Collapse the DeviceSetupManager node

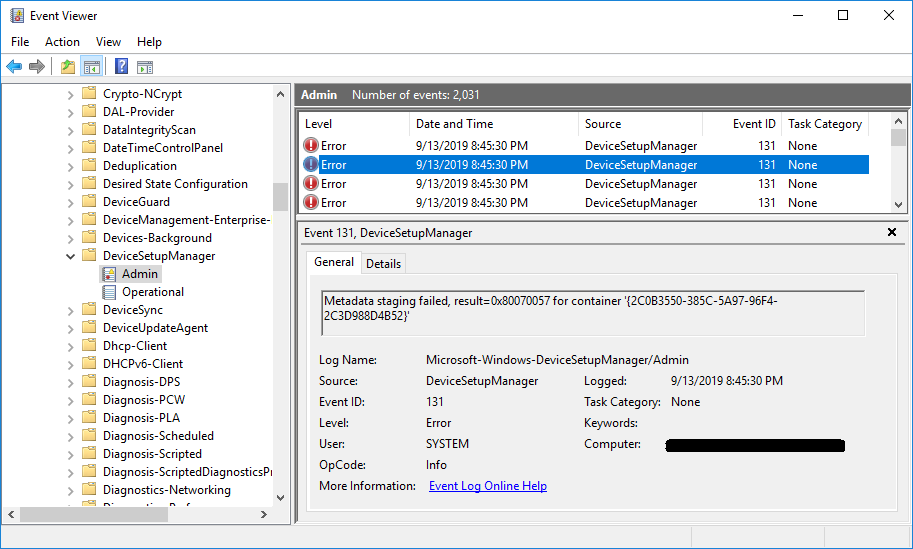pos(70,256)
